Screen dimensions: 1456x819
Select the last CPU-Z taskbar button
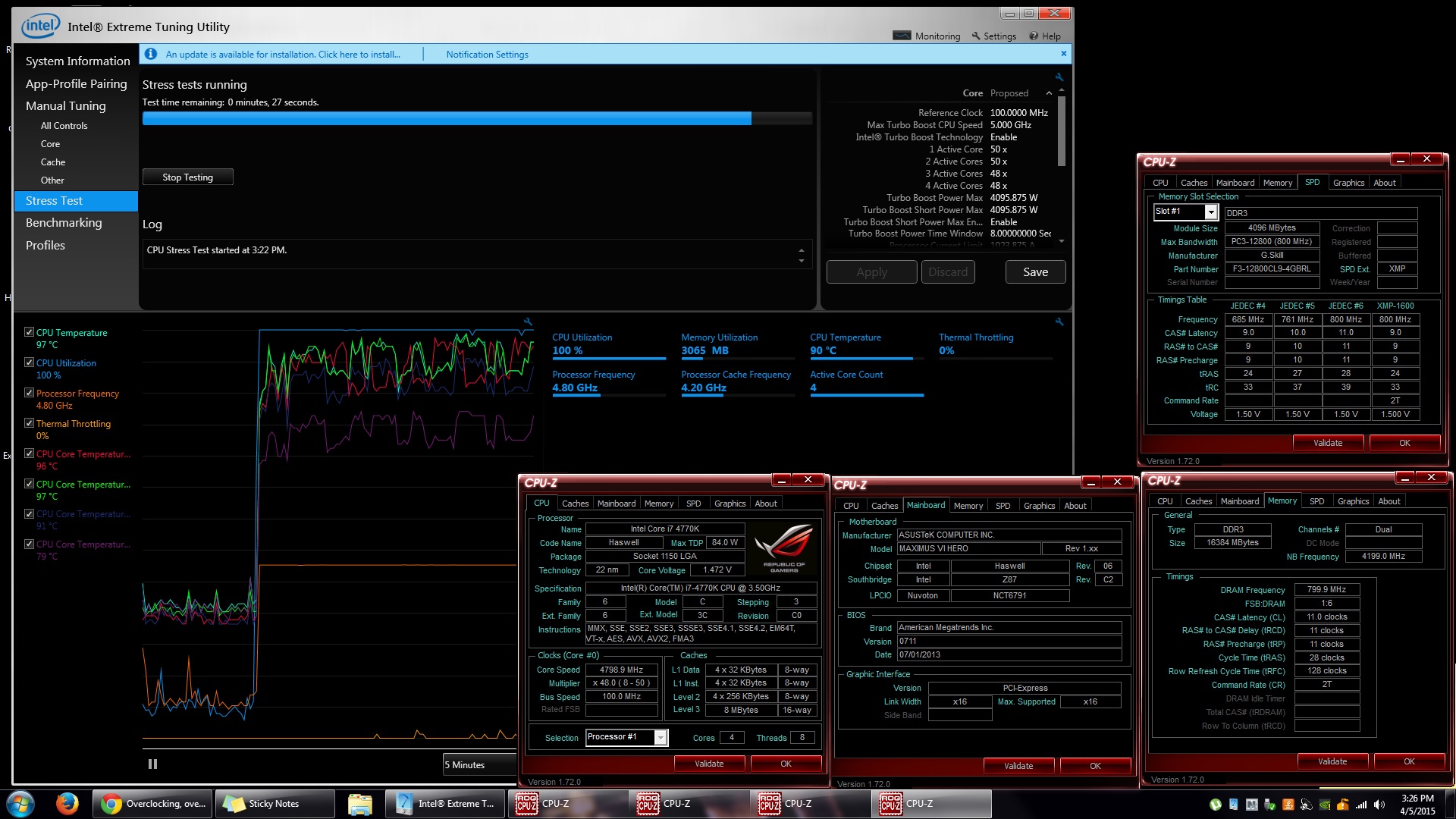pyautogui.click(x=930, y=804)
